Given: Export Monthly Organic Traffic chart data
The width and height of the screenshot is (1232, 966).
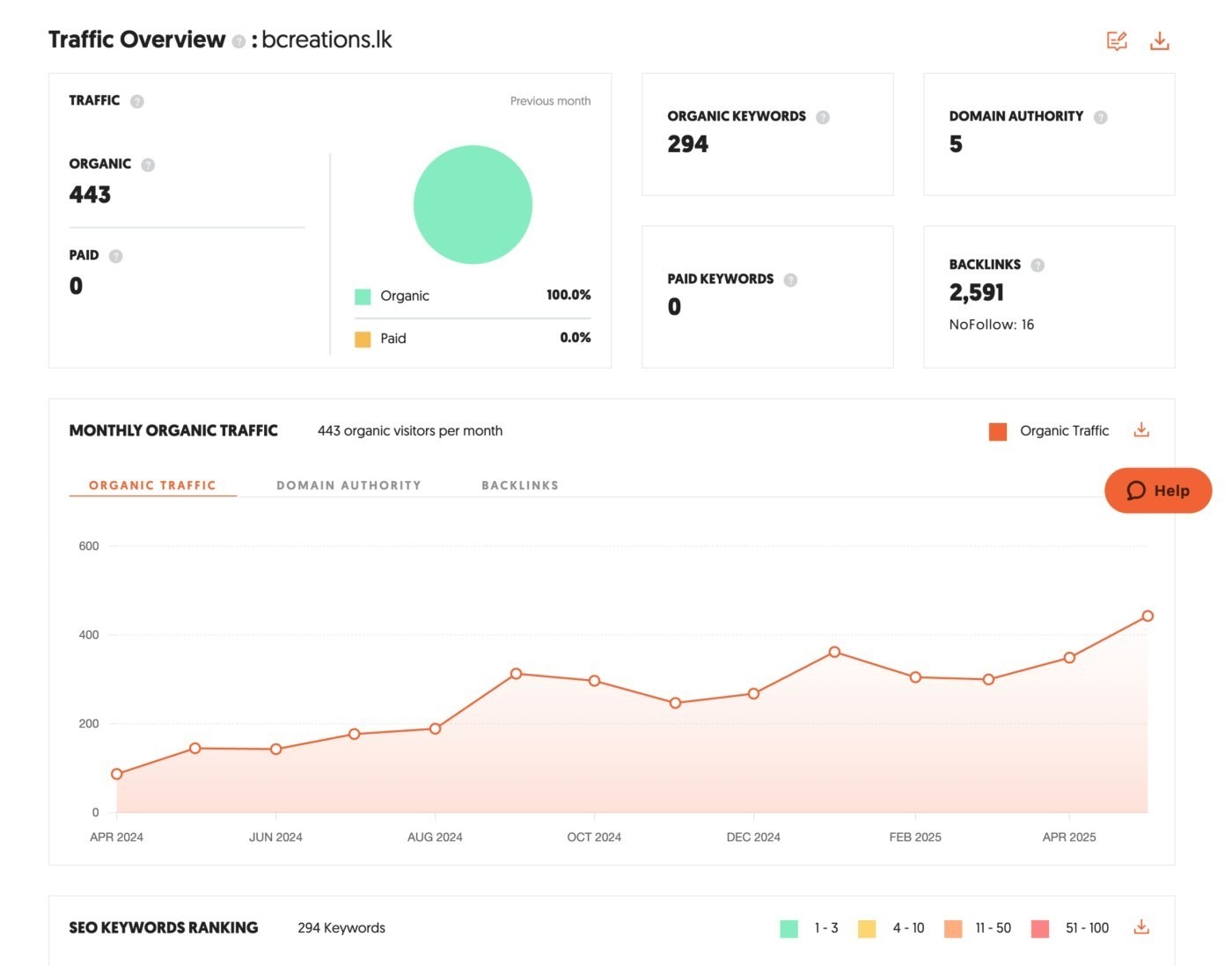Looking at the screenshot, I should point(1141,430).
